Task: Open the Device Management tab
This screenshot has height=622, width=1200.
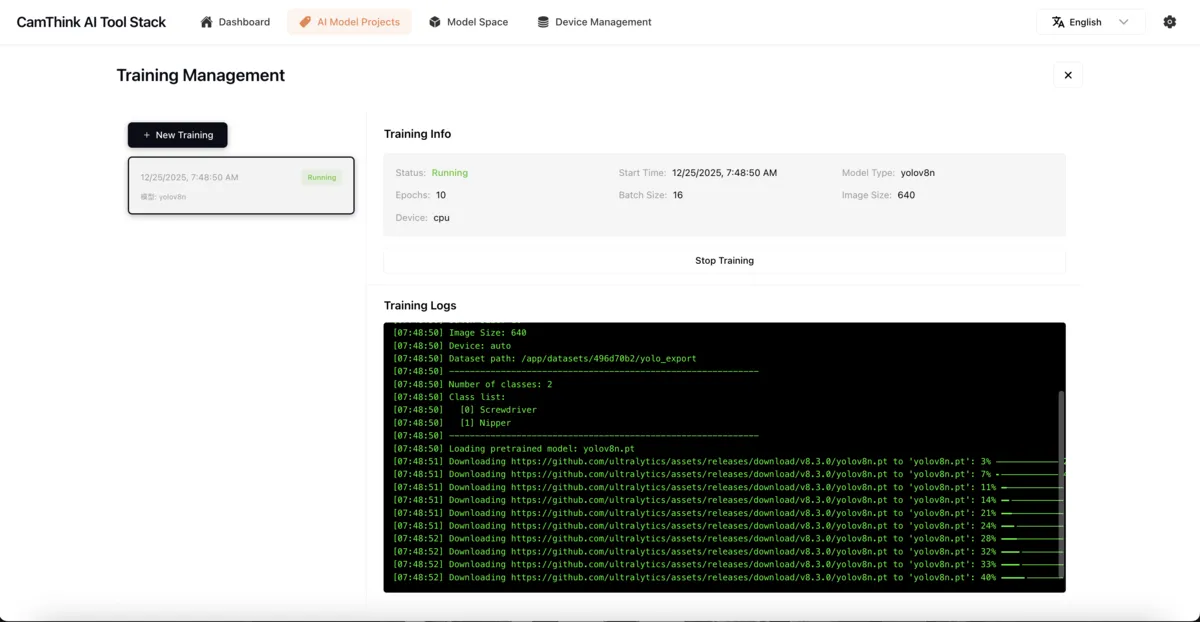Action: 594,22
